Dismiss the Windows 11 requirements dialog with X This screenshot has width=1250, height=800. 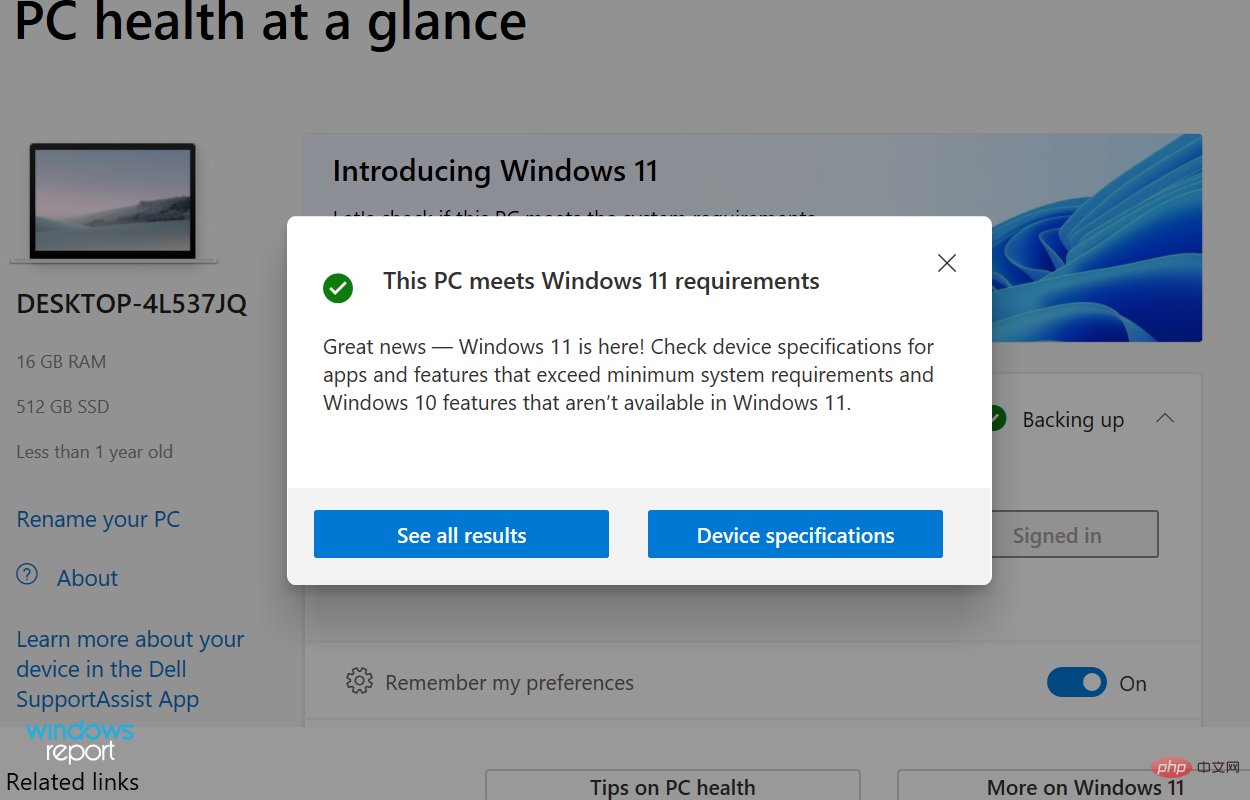pos(946,262)
